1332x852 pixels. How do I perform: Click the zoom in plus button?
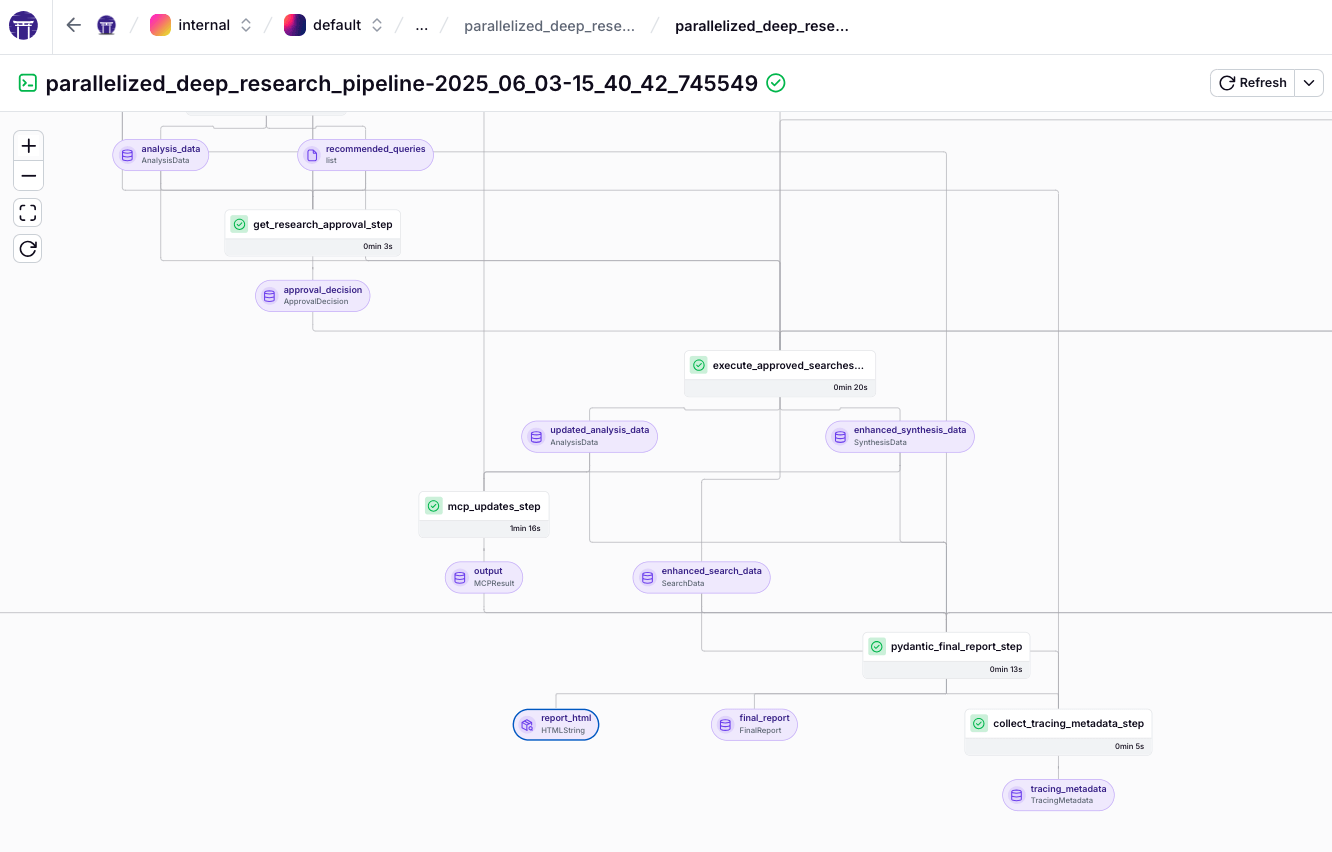28,146
